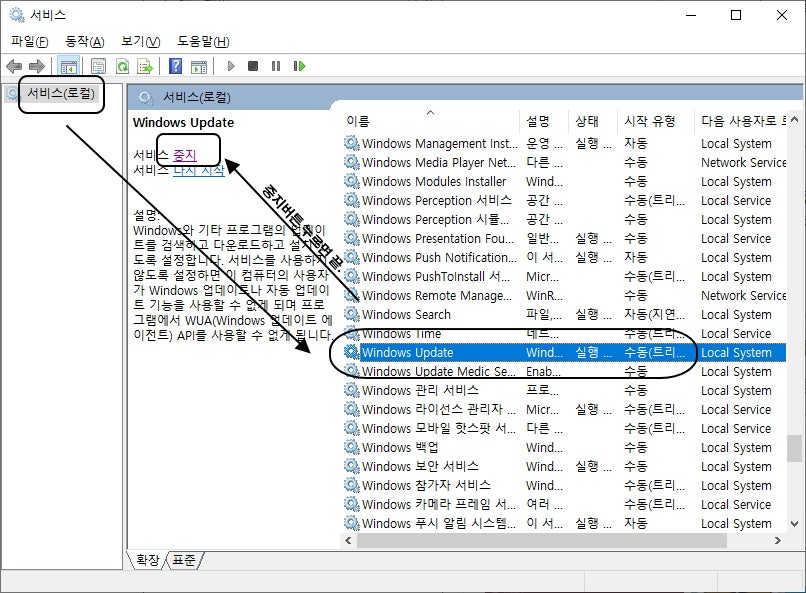Select Windows Perception 서비스 row
The height and width of the screenshot is (593, 806).
564,200
